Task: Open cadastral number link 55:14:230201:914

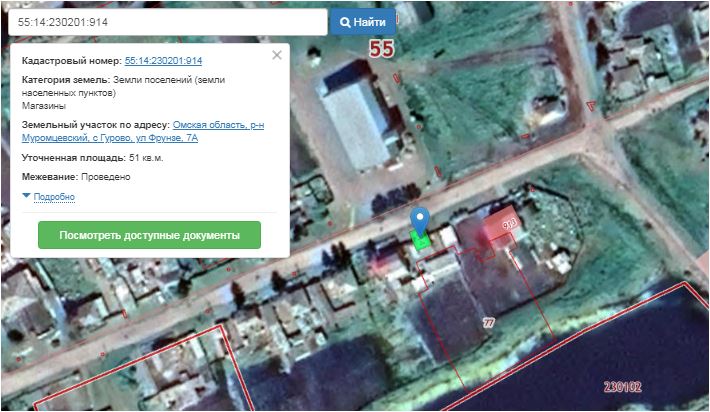Action: (163, 61)
